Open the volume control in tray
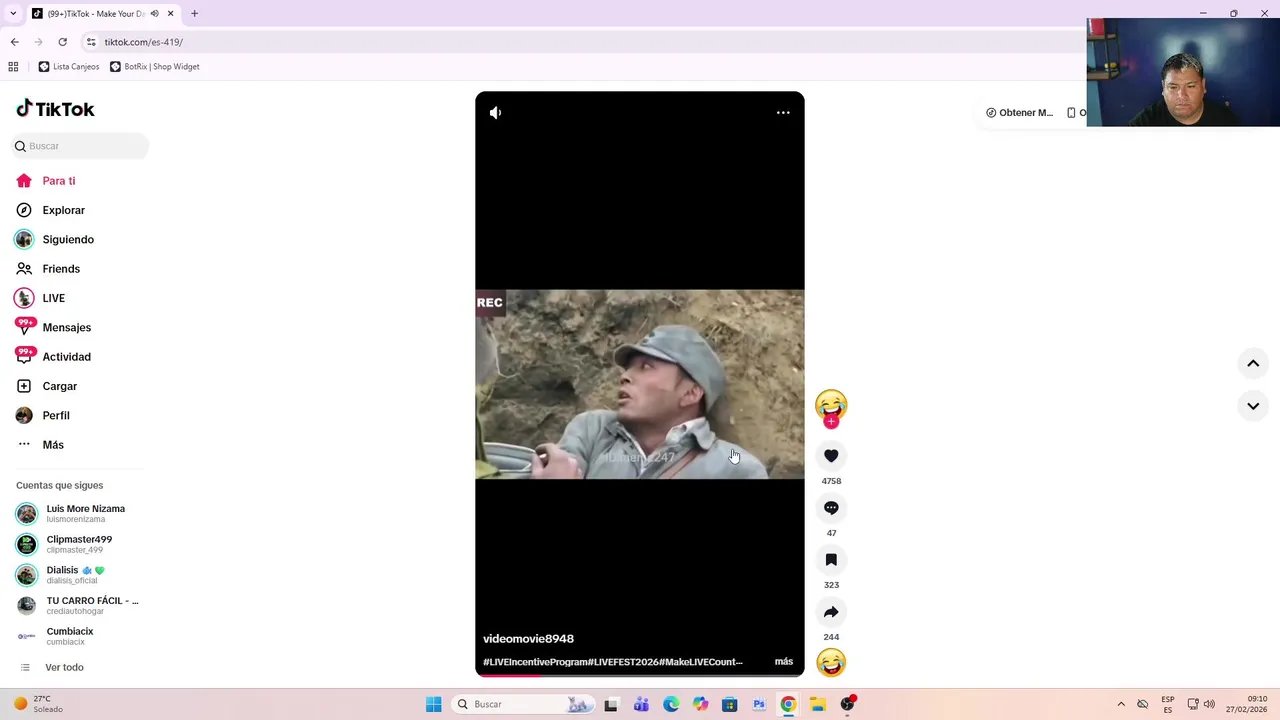This screenshot has width=1280, height=720. [1210, 704]
